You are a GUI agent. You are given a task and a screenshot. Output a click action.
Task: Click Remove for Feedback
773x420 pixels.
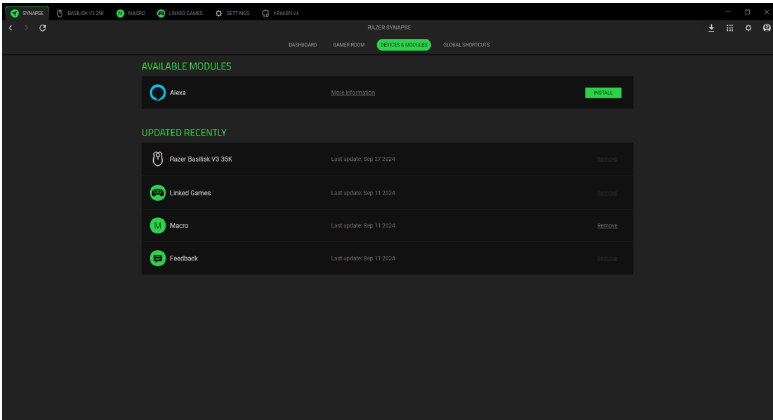(607, 258)
